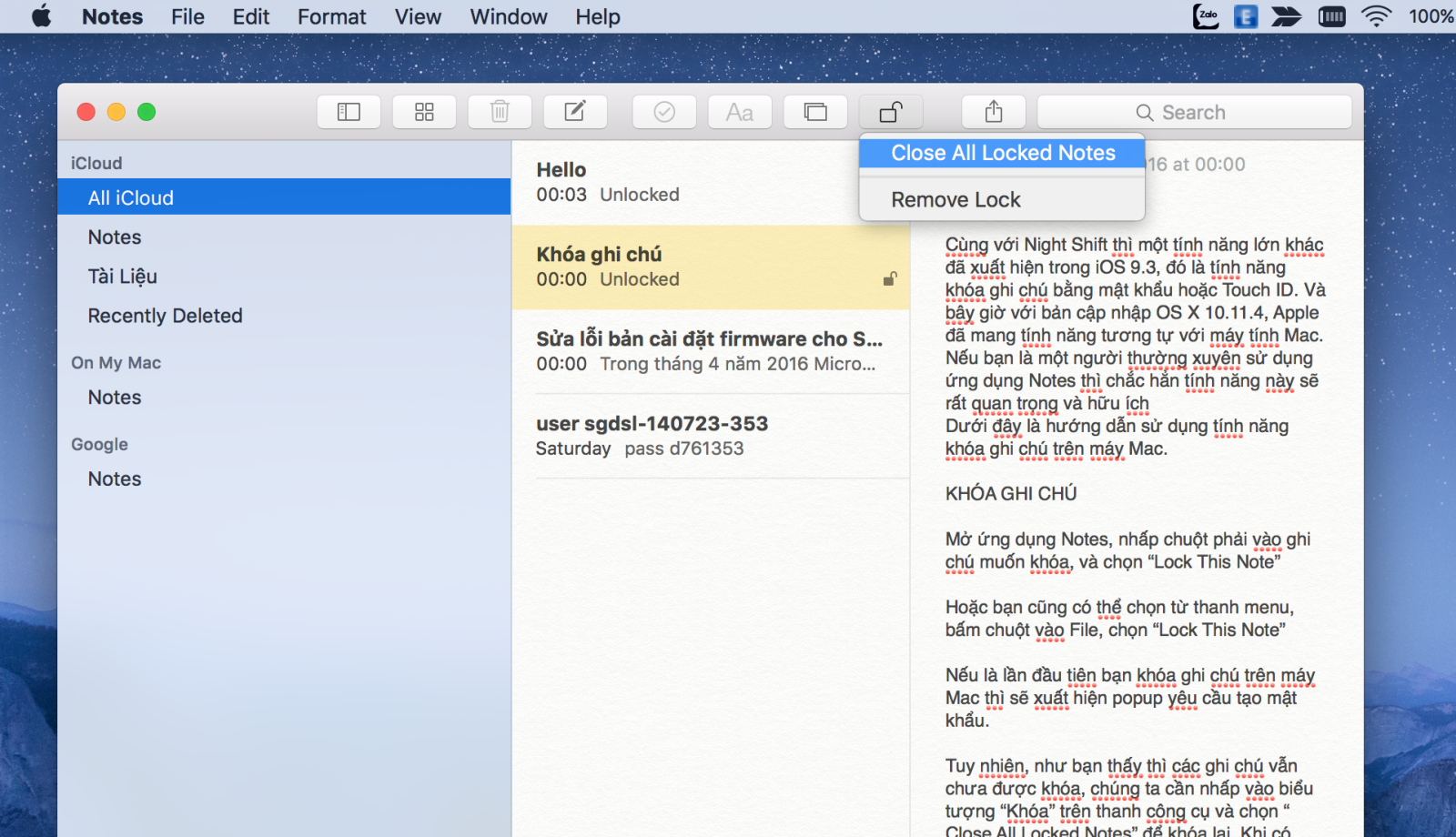The width and height of the screenshot is (1456, 837).
Task: Open the View menu in menu bar
Action: click(418, 16)
